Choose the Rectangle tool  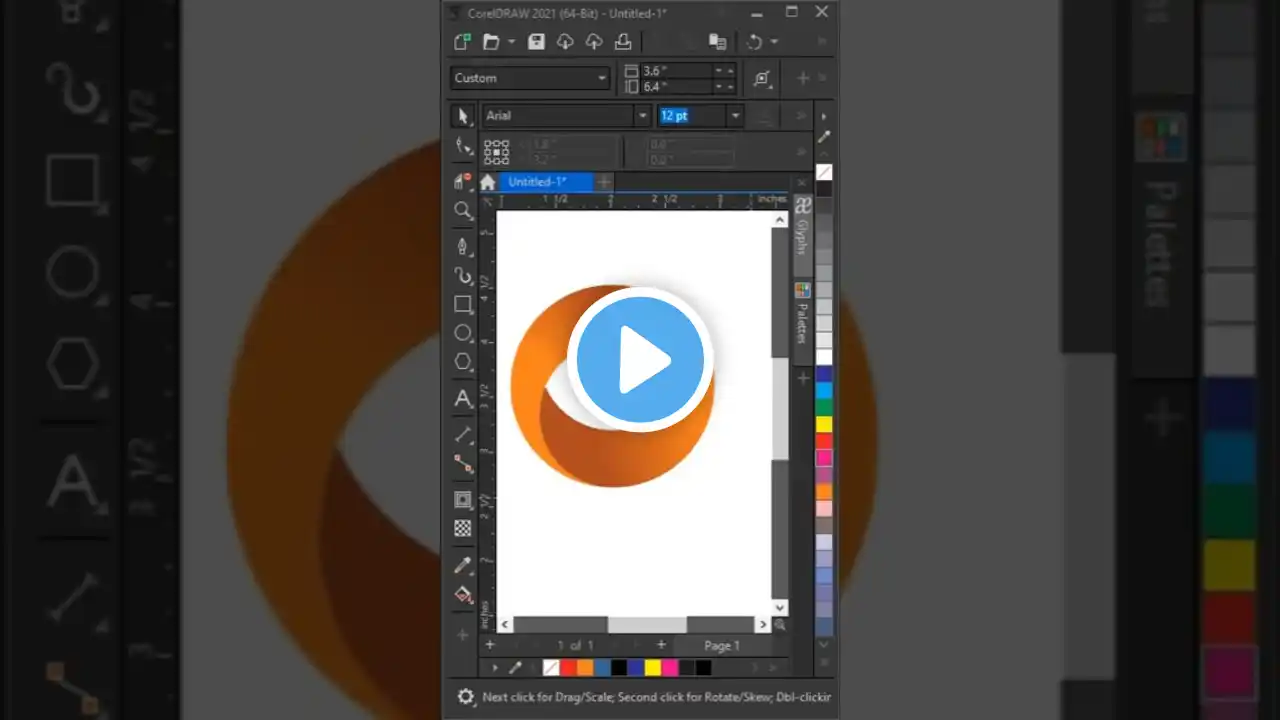(462, 304)
